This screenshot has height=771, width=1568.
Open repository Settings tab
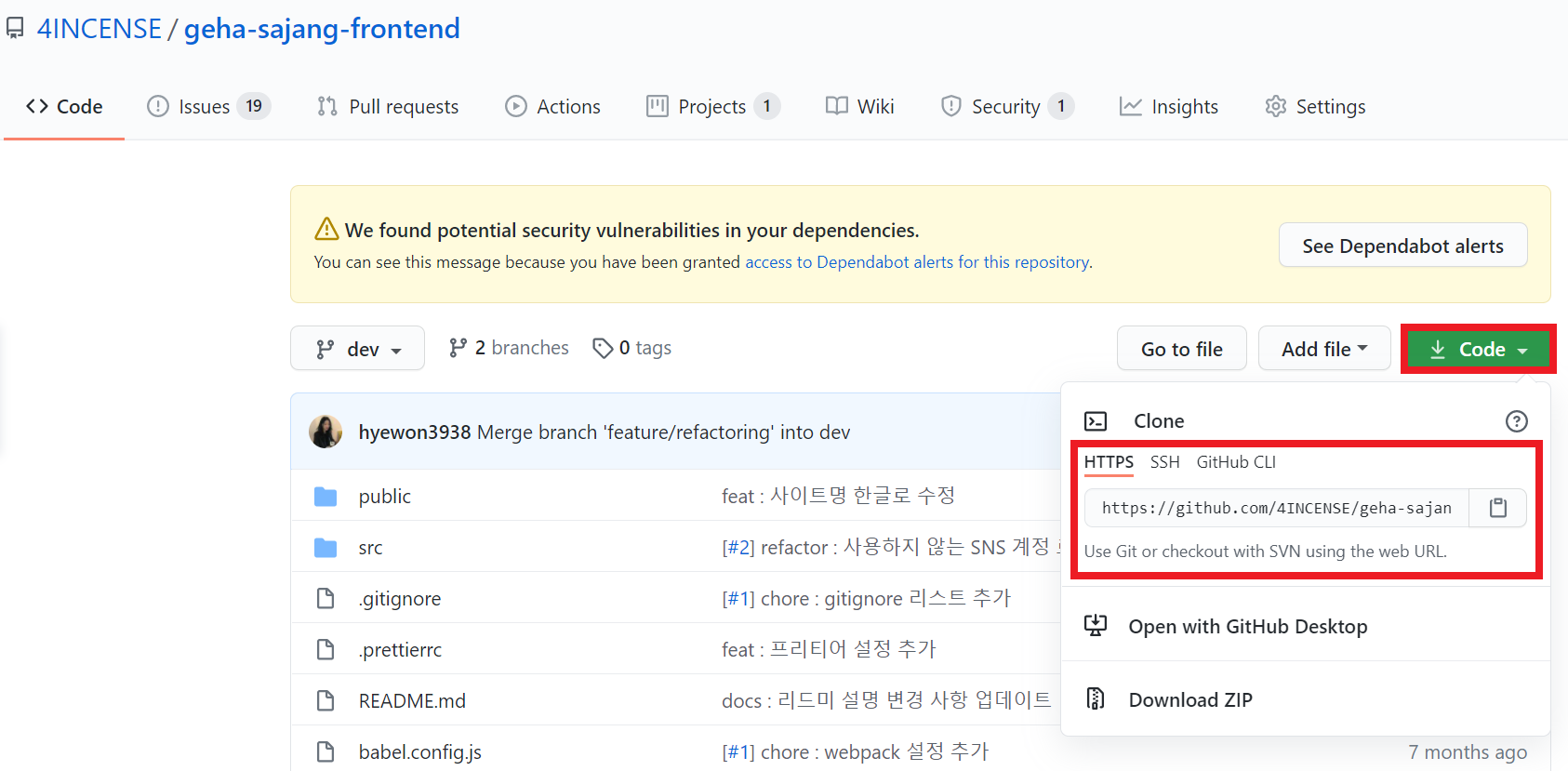(x=1315, y=107)
